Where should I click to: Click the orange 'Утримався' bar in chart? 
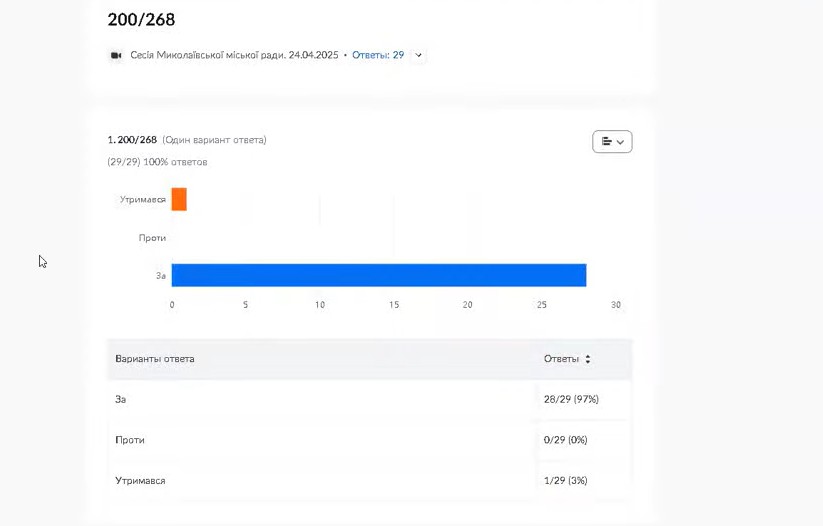[x=179, y=199]
